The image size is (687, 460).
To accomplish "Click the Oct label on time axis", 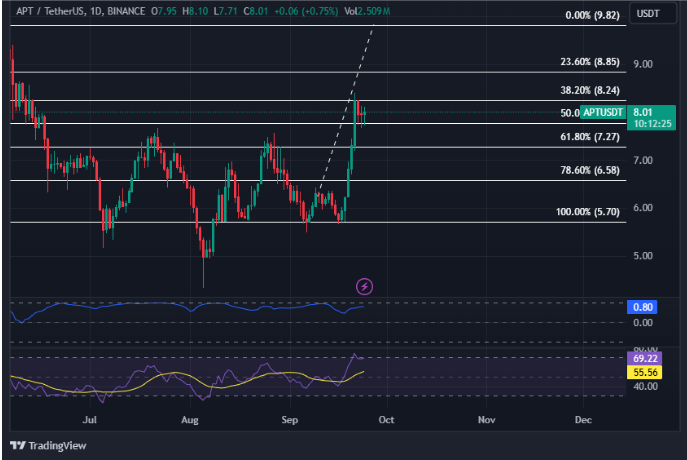I will (x=388, y=422).
